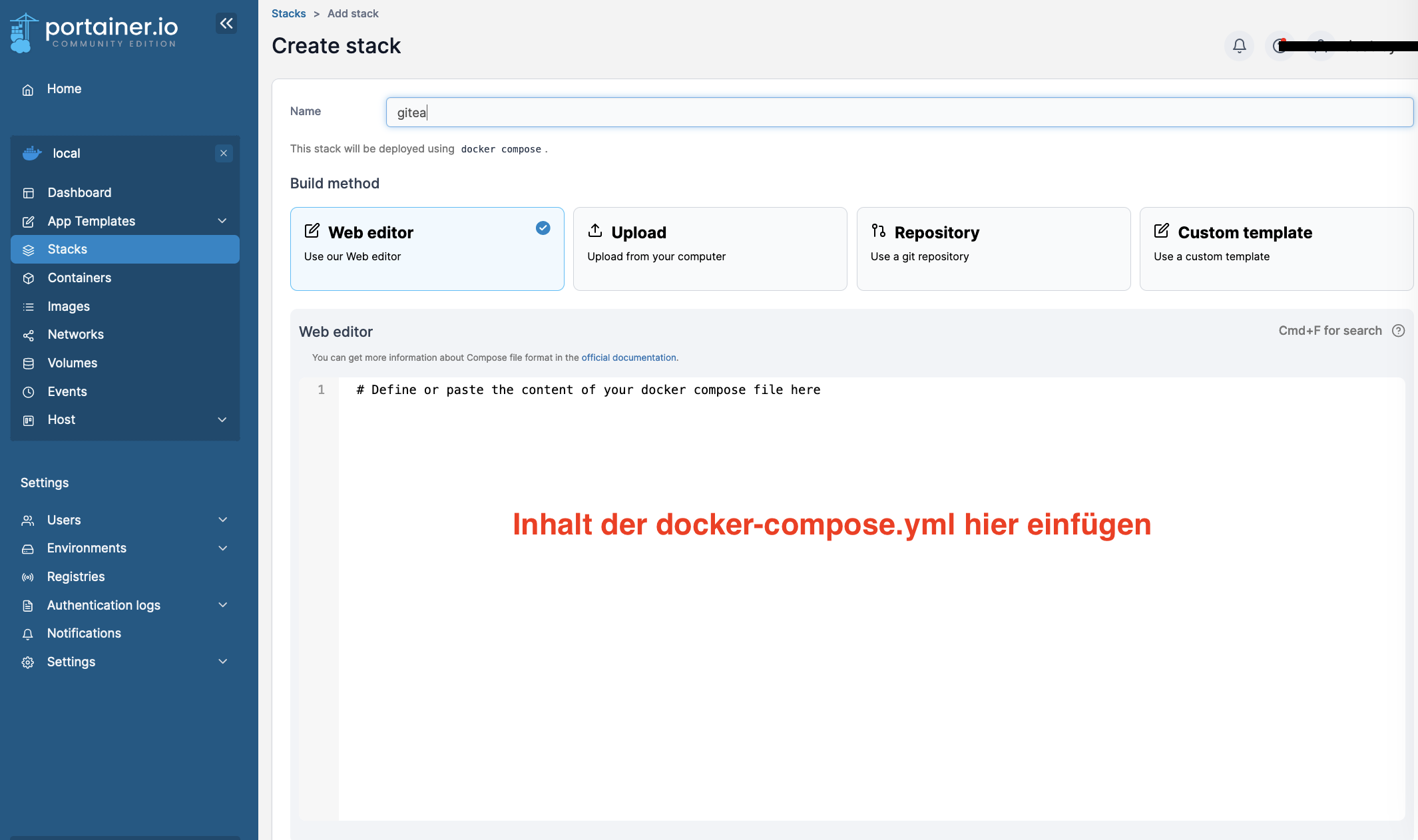Expand the Host submenu chevron
This screenshot has height=840, width=1418.
(x=222, y=420)
